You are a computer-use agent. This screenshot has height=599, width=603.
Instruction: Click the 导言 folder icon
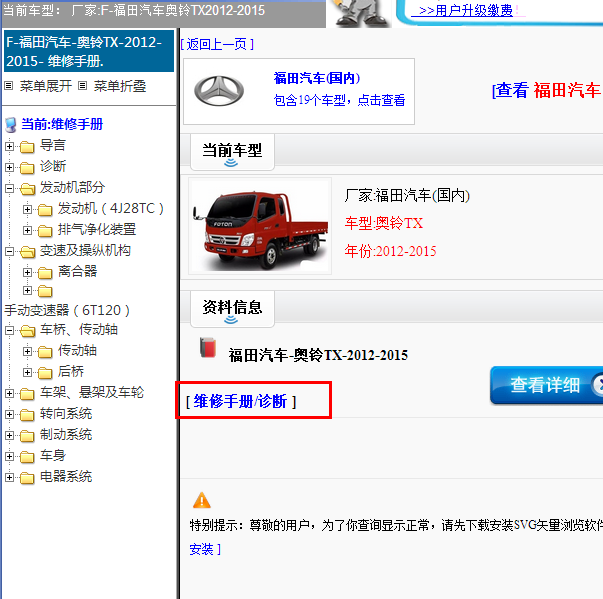(27, 146)
